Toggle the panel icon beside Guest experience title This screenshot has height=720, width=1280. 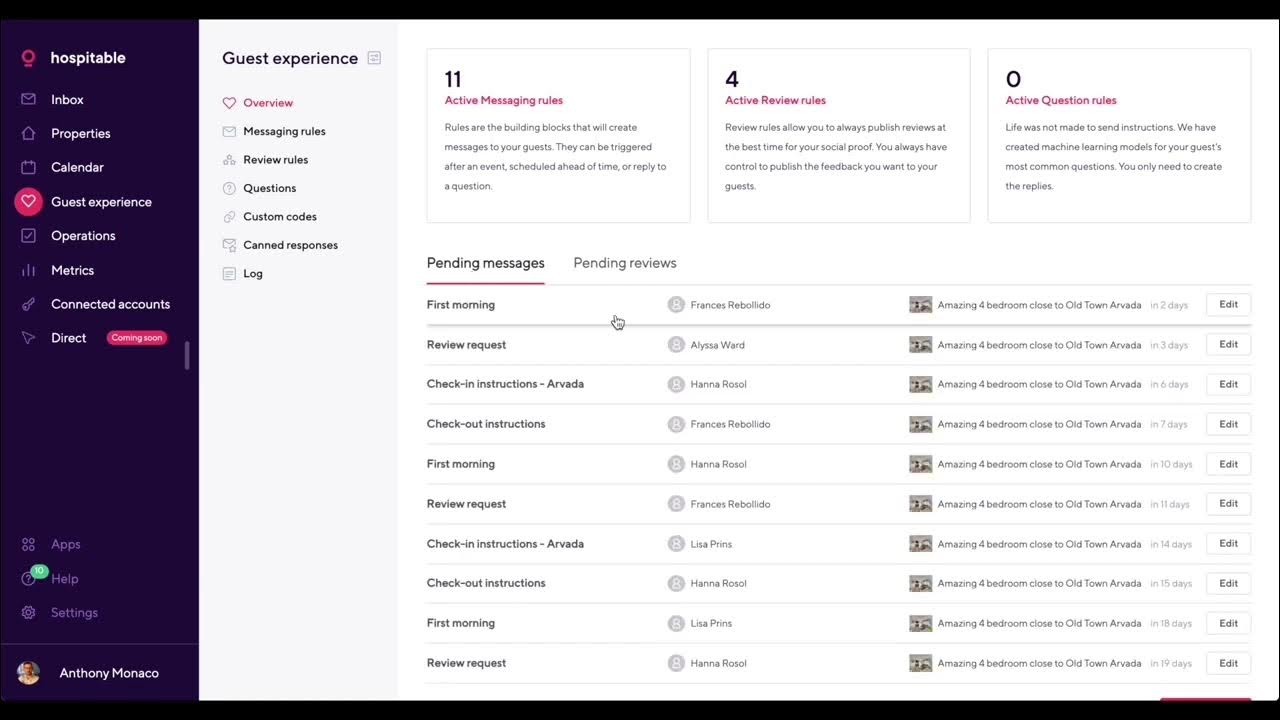(374, 58)
